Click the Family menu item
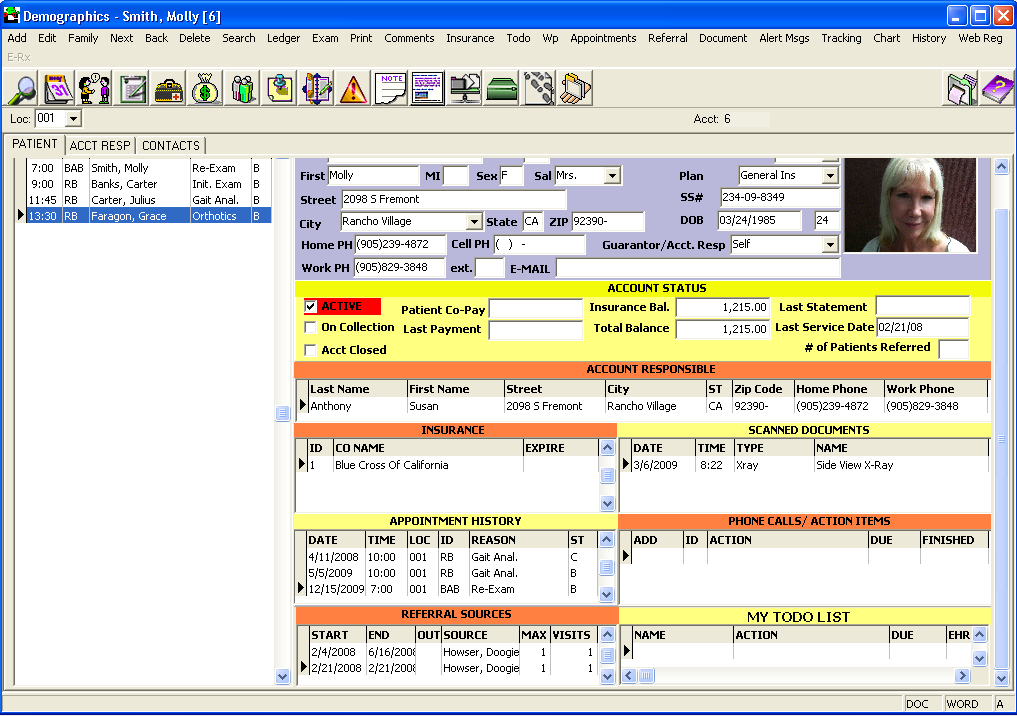The width and height of the screenshot is (1017, 716). click(x=83, y=38)
